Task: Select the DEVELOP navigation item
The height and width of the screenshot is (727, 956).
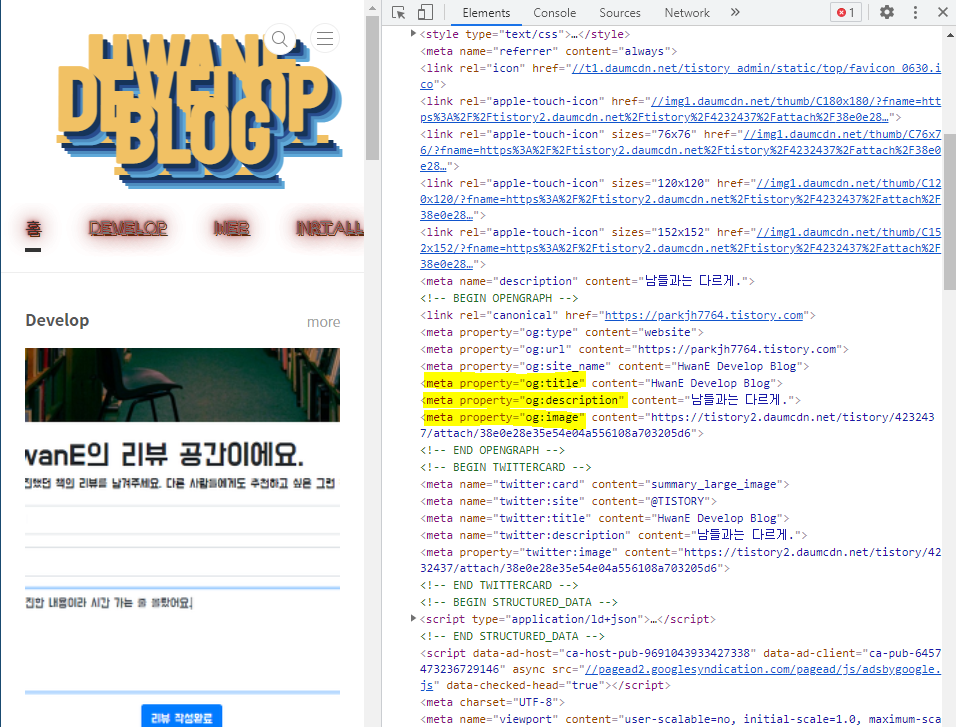Action: pyautogui.click(x=128, y=228)
